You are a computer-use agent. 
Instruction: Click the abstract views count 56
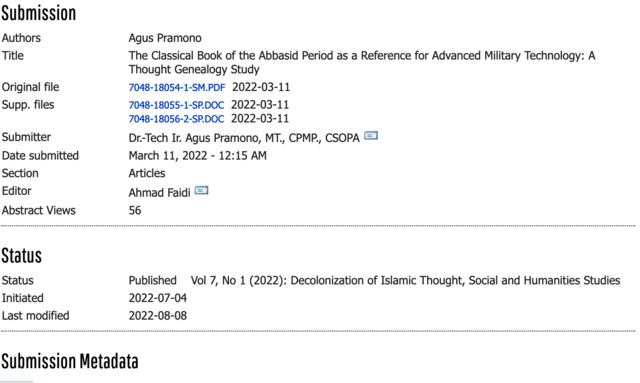[x=135, y=211]
